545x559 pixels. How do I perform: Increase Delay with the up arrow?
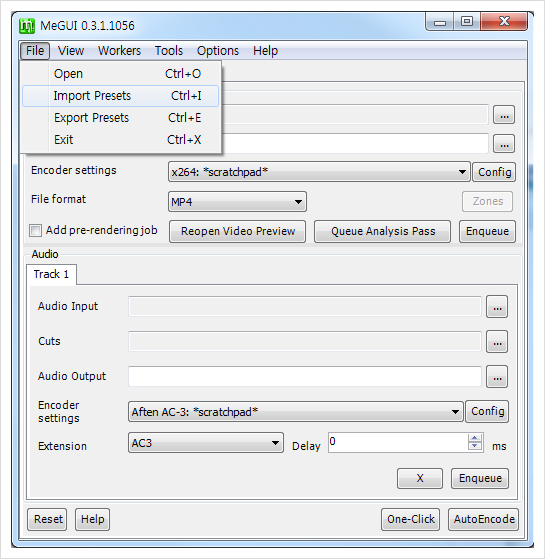pos(474,438)
